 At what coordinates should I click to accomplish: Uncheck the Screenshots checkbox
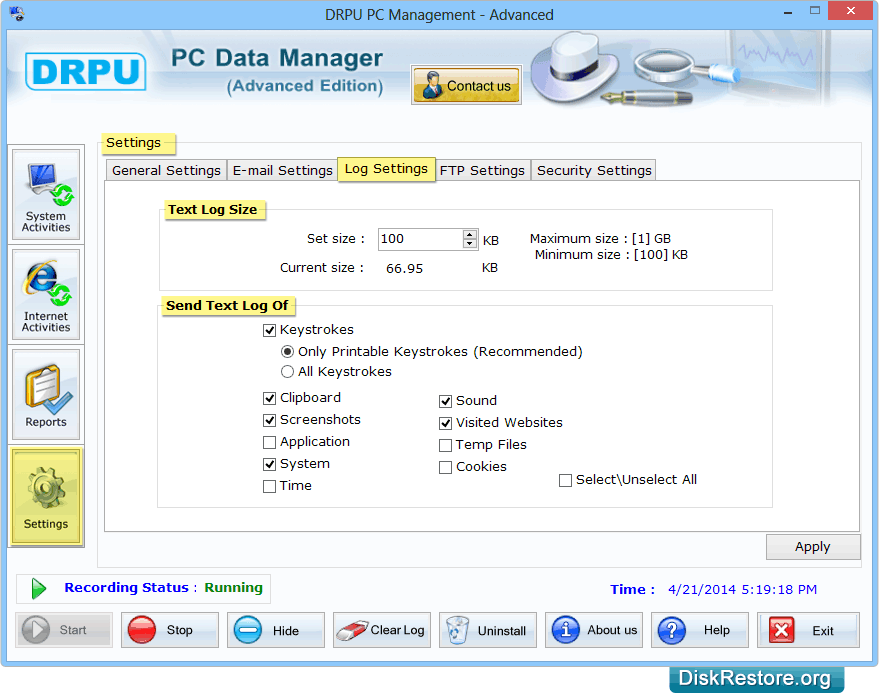pos(270,420)
